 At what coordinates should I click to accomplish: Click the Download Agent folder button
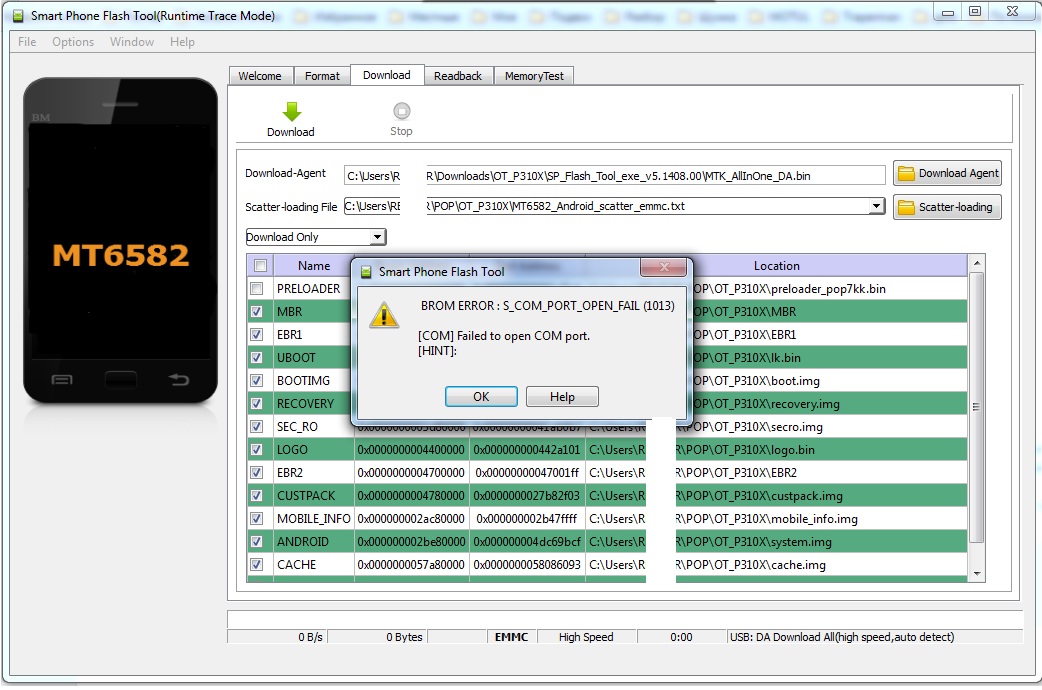tap(947, 173)
